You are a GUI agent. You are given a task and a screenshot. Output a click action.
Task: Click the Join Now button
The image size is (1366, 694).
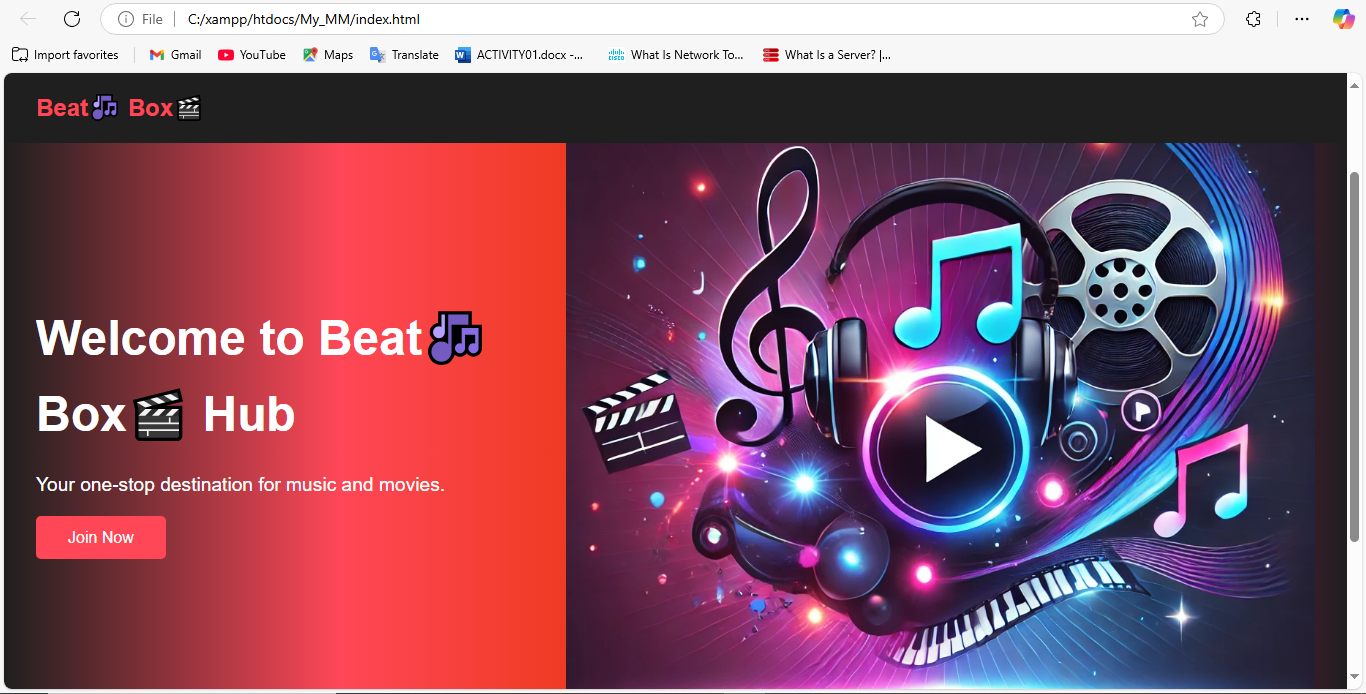click(x=101, y=538)
